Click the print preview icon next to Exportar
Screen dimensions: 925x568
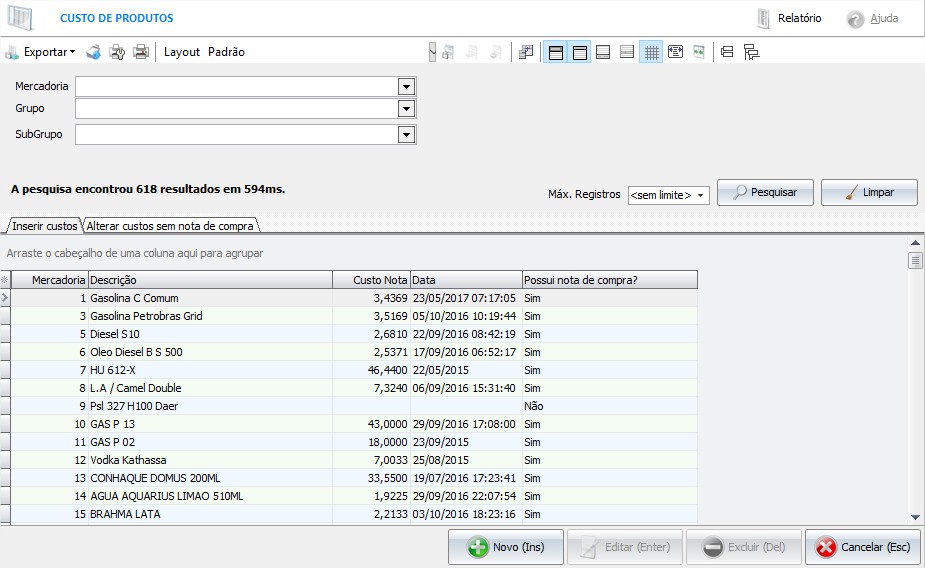pos(93,52)
